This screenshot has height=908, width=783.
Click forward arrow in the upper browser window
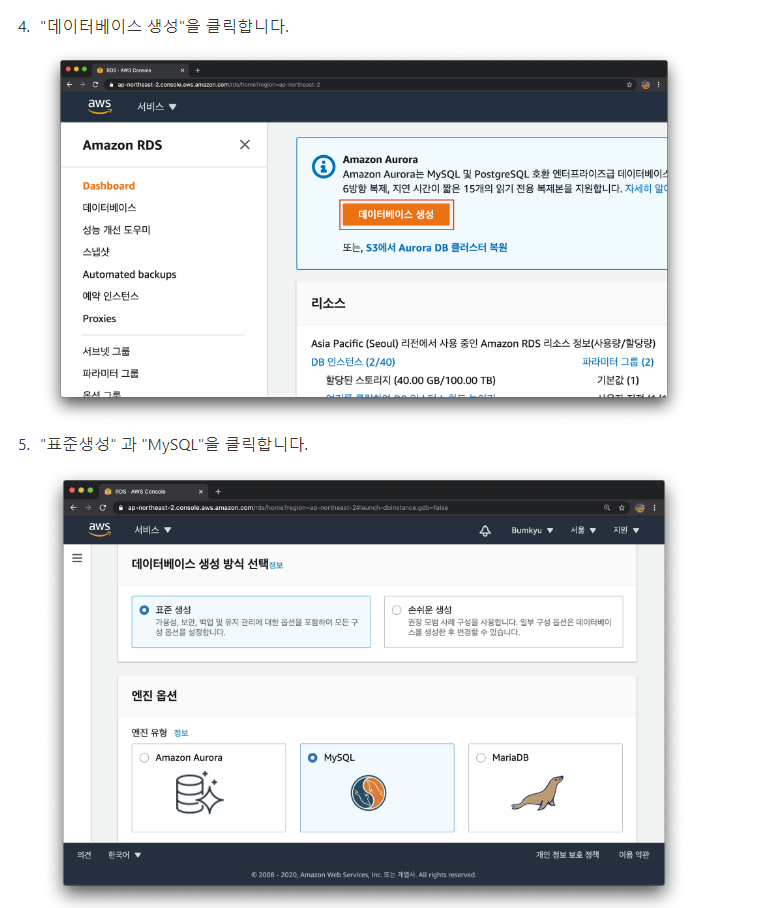82,85
